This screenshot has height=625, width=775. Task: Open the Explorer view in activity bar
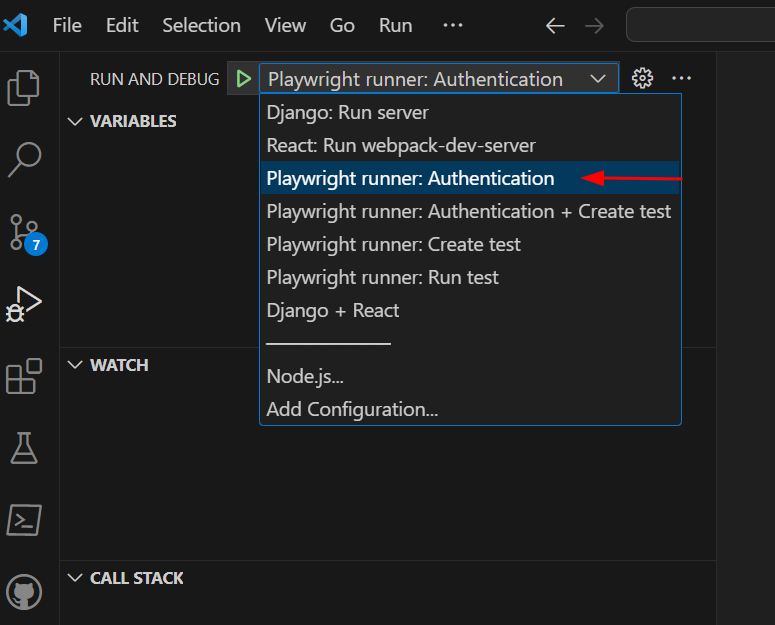click(x=23, y=88)
